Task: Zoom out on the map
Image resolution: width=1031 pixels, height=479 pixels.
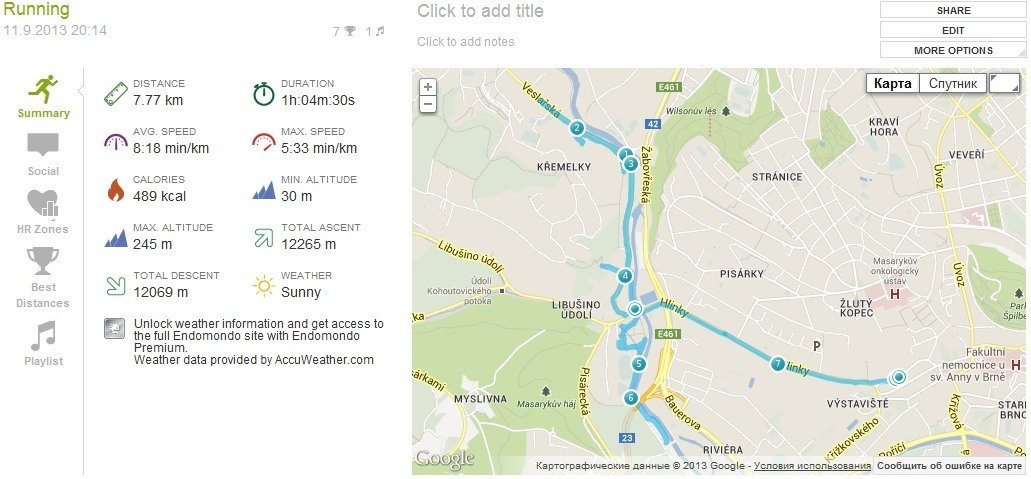Action: [428, 103]
